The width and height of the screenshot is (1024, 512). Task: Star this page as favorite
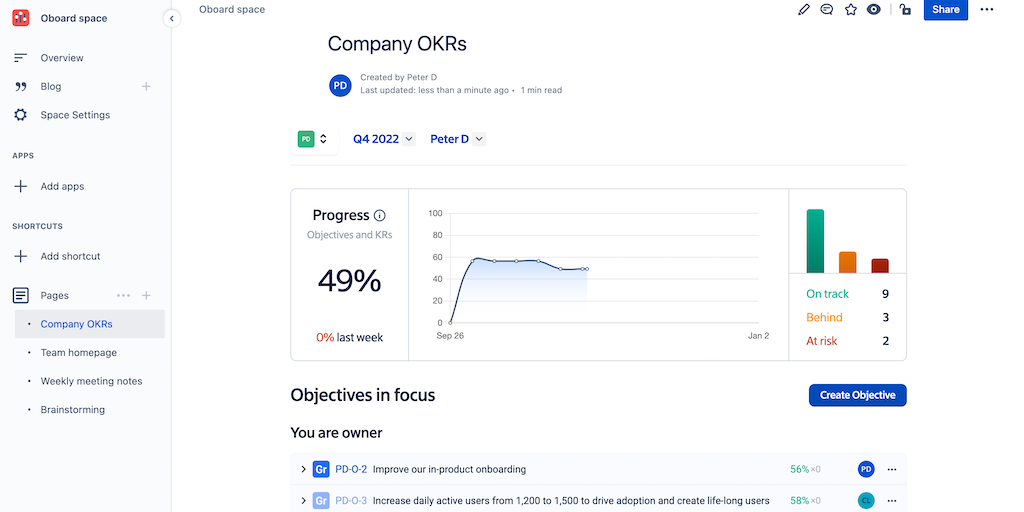click(x=851, y=9)
